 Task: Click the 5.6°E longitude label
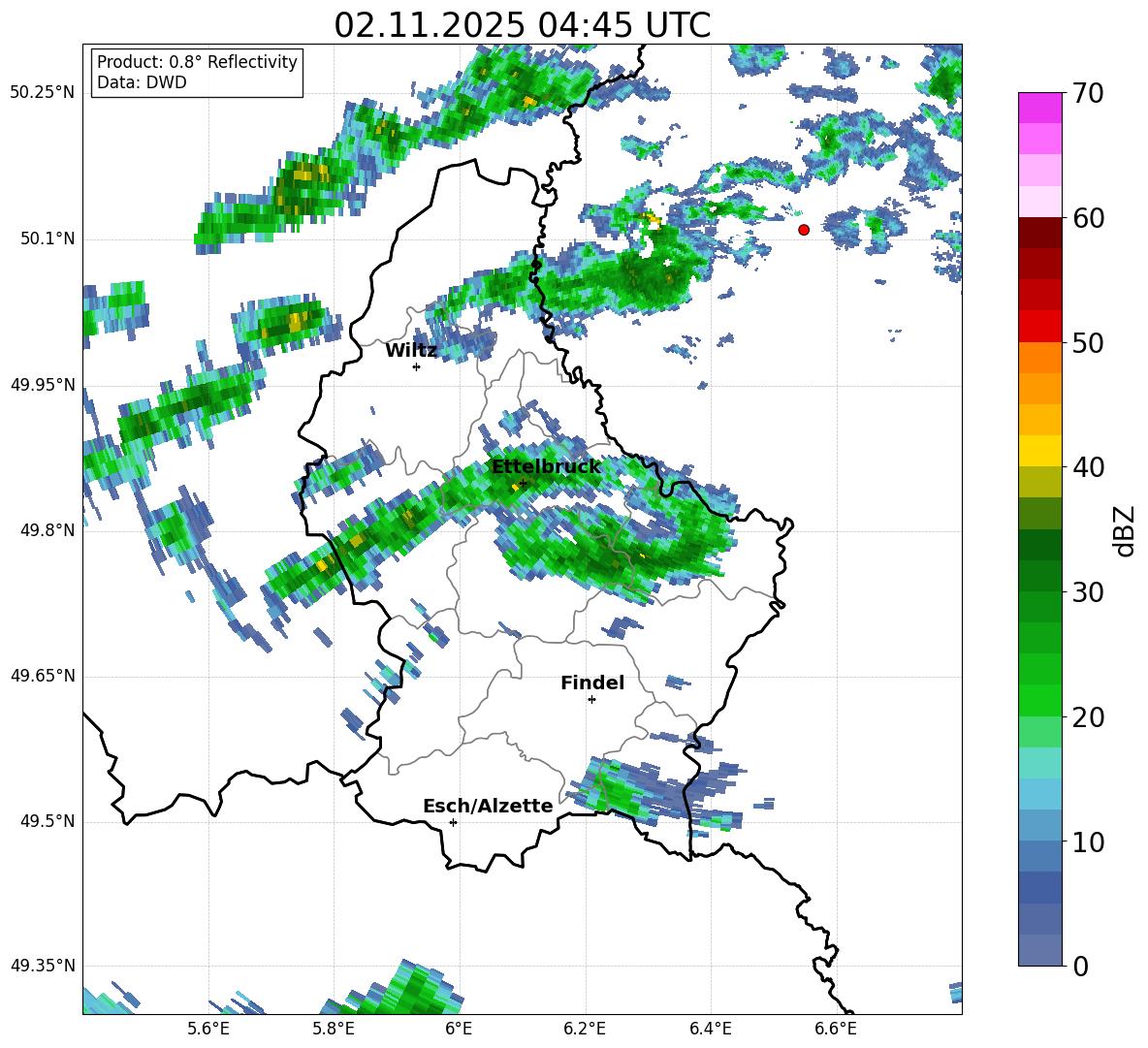[208, 1029]
